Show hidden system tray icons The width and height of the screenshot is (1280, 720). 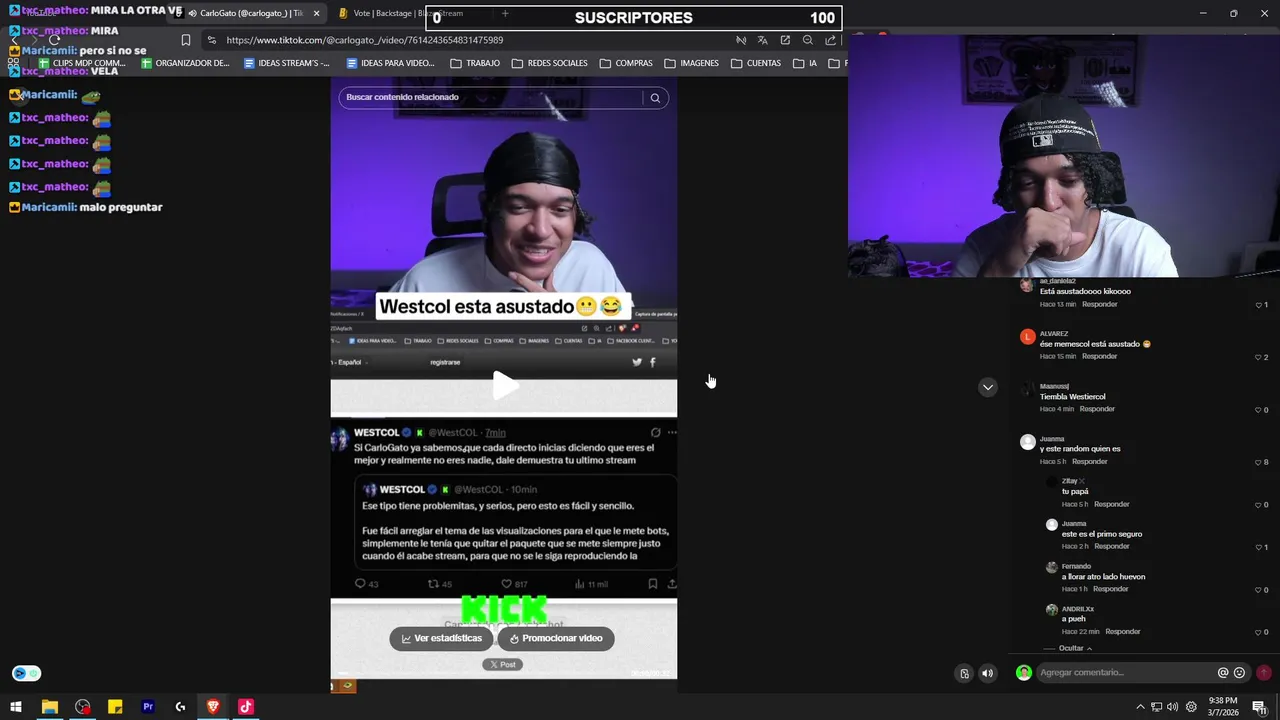(x=1140, y=707)
